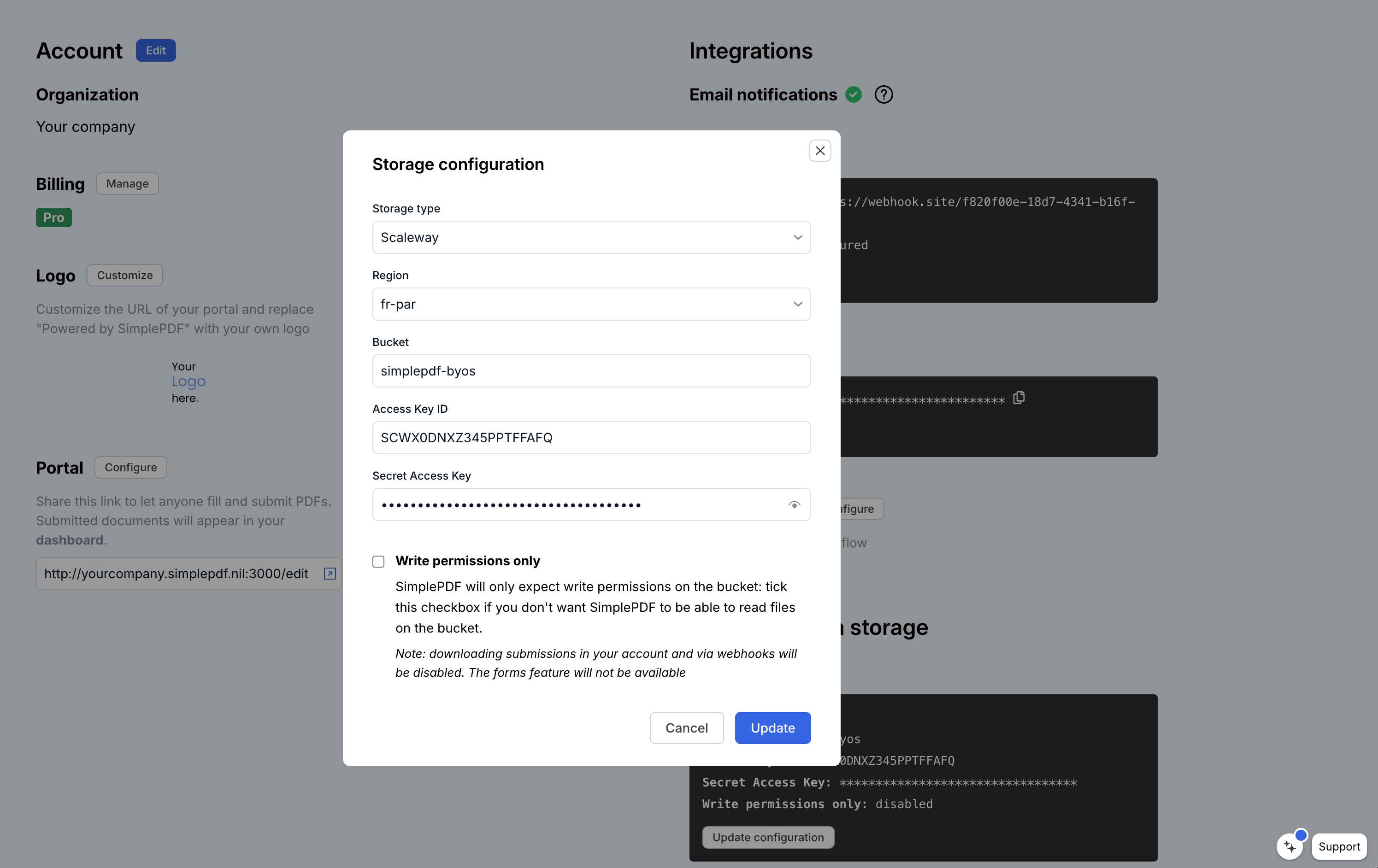The width and height of the screenshot is (1378, 868).
Task: Tick the Write permissions only checkbox
Action: (378, 561)
